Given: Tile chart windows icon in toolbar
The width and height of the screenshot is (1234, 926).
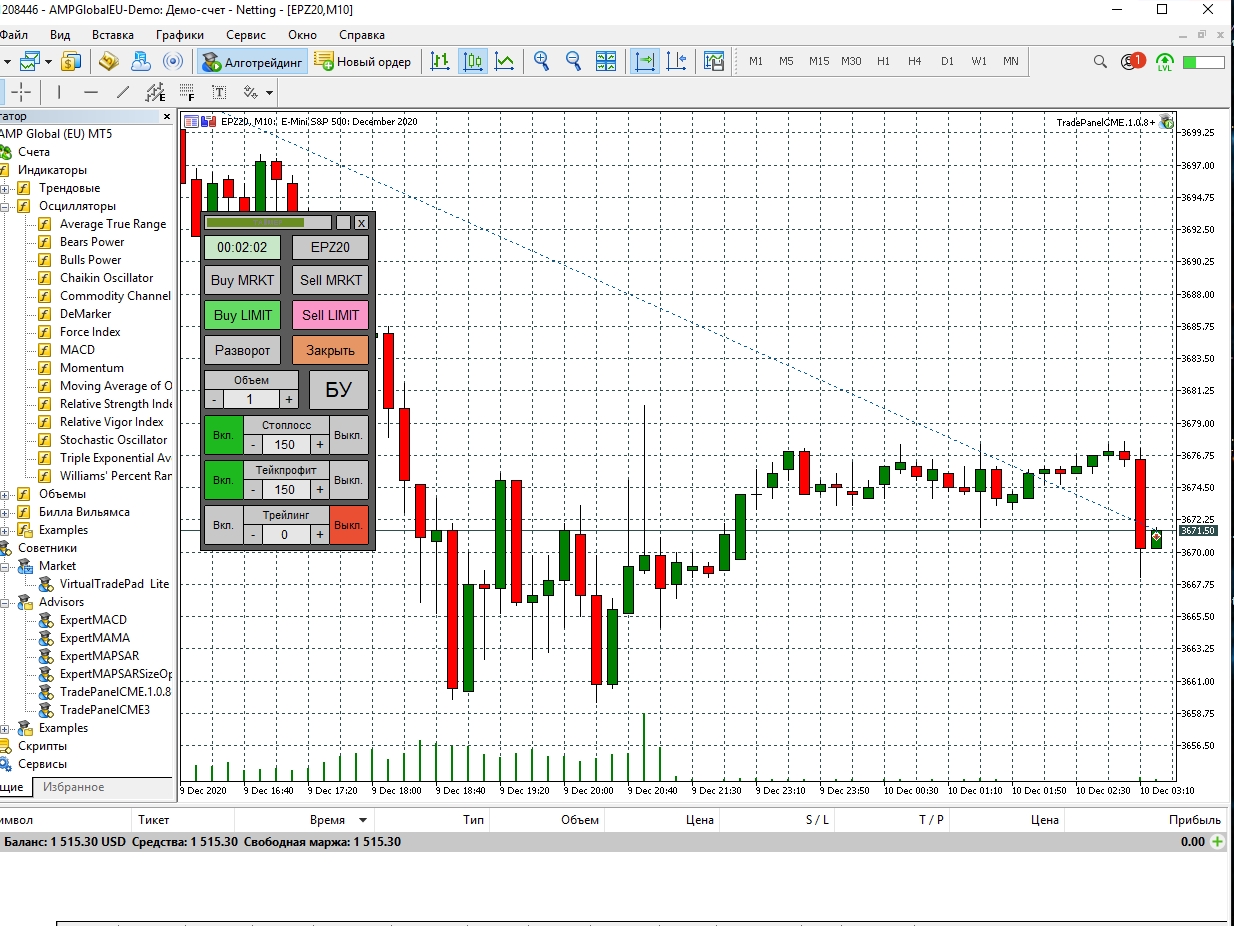Looking at the screenshot, I should click(606, 61).
